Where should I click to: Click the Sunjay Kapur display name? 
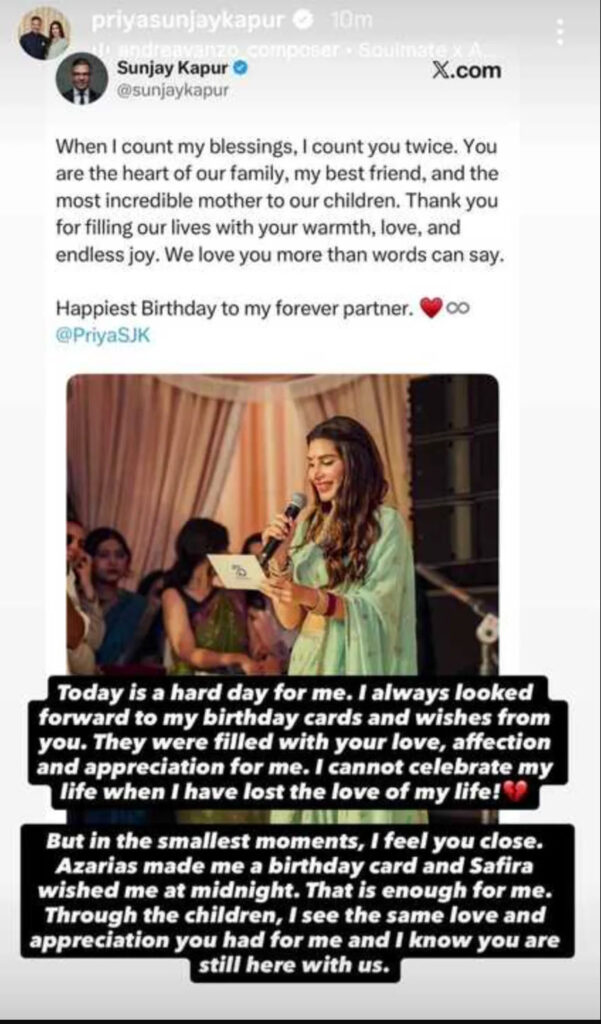point(172,67)
